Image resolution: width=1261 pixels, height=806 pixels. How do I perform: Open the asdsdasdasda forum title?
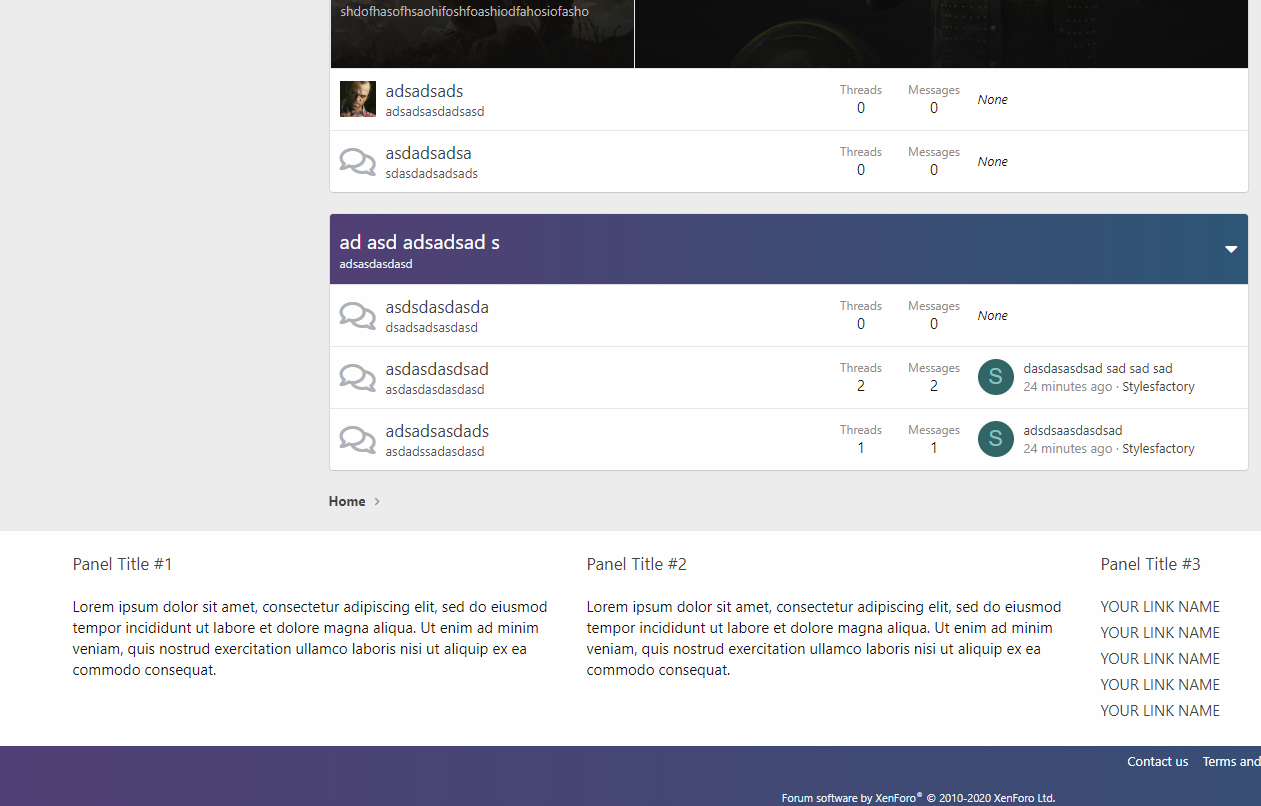coord(437,307)
